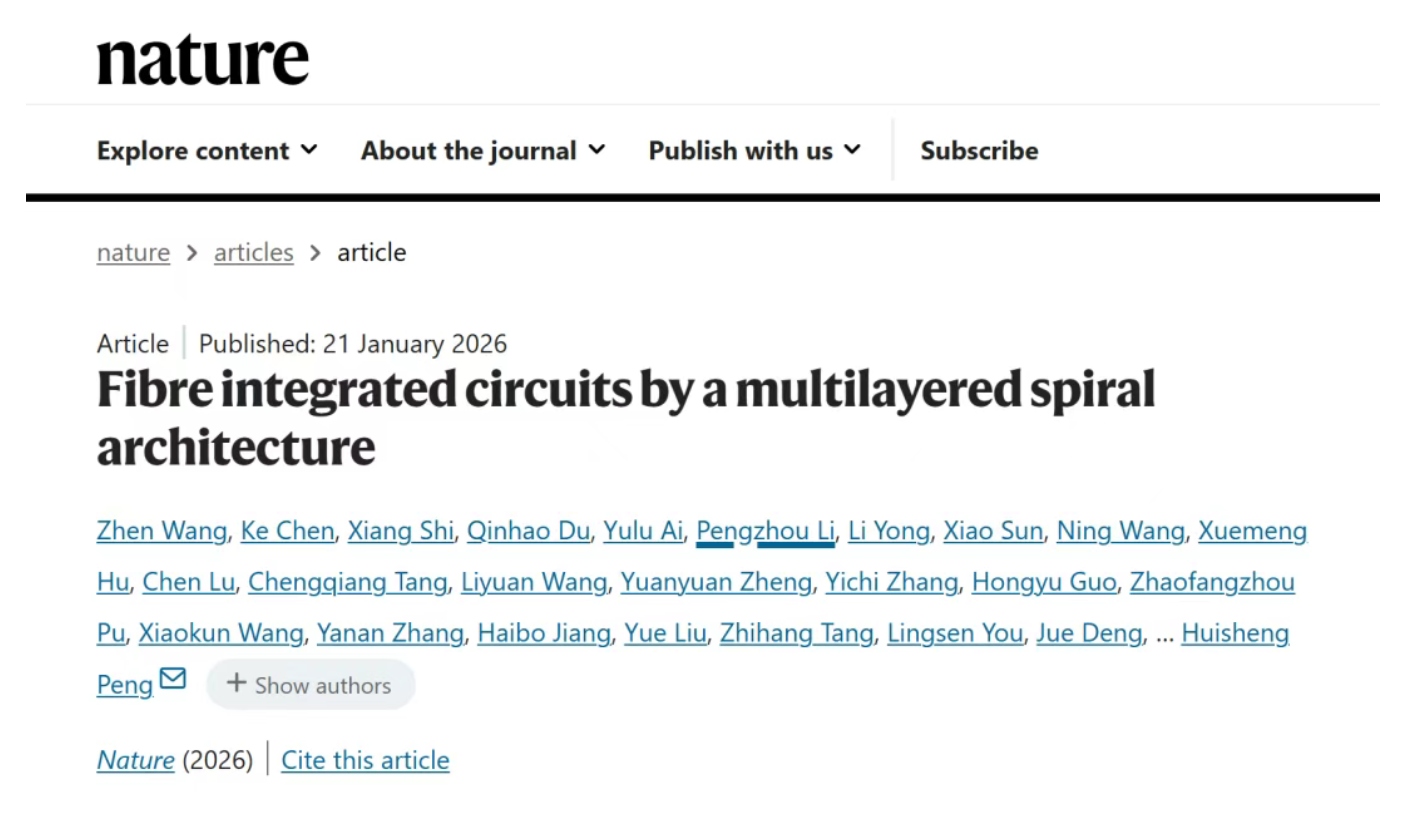Click the Cite this article link

365,760
